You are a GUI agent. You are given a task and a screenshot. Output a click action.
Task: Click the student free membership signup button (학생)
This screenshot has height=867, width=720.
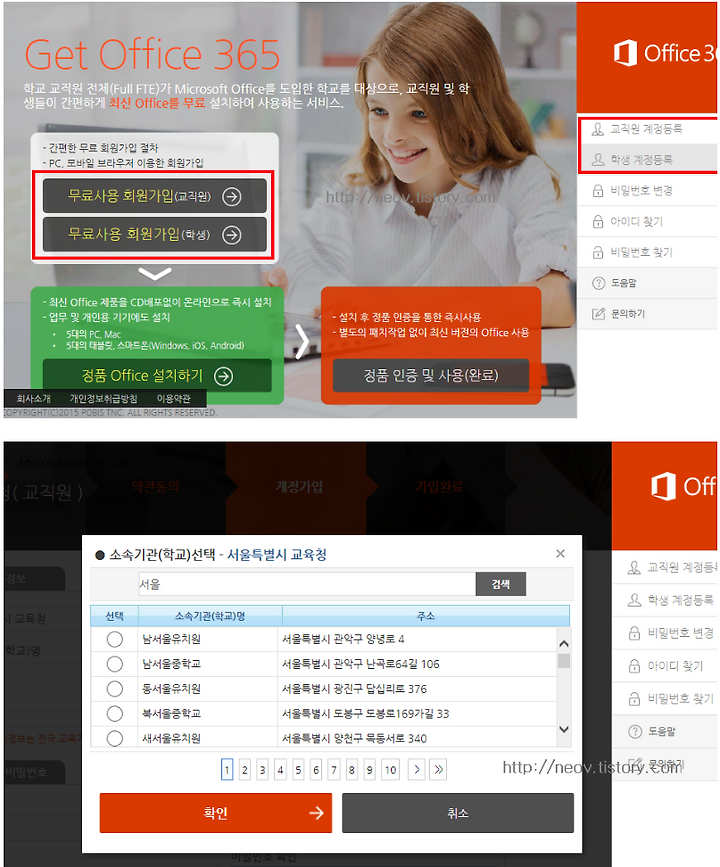click(155, 234)
